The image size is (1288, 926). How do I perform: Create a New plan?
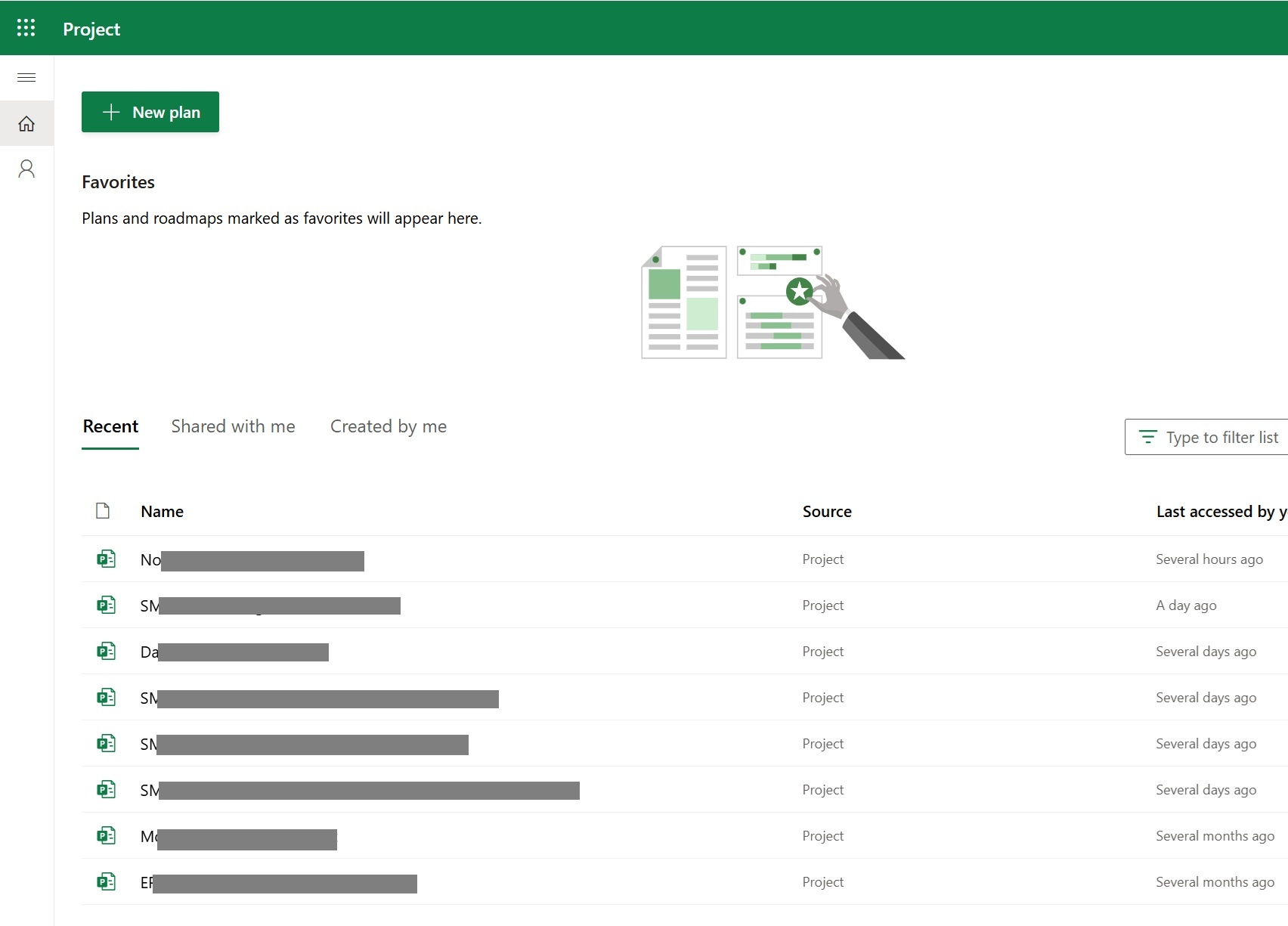[x=150, y=112]
